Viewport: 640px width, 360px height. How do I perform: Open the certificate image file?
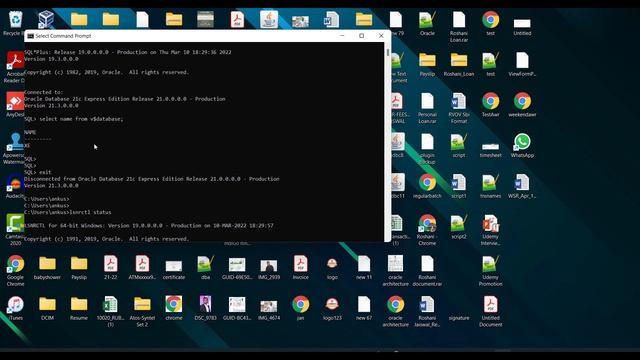coord(174,269)
